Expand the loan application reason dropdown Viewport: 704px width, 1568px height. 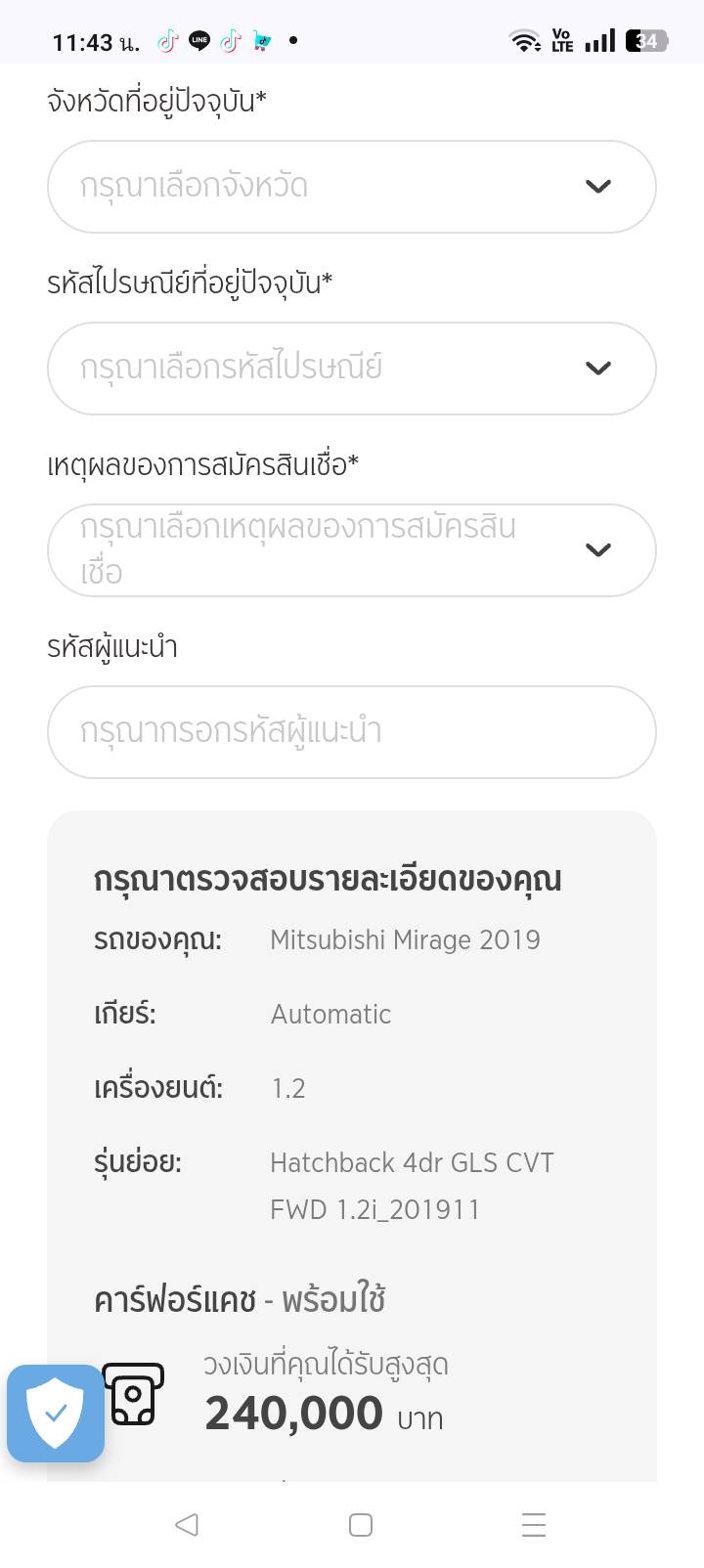(351, 550)
